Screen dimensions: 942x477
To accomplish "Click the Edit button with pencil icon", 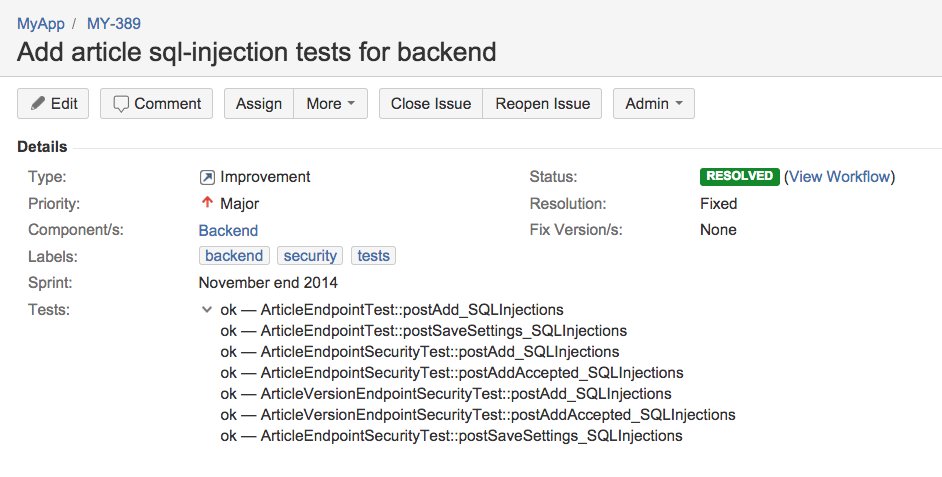I will point(53,104).
